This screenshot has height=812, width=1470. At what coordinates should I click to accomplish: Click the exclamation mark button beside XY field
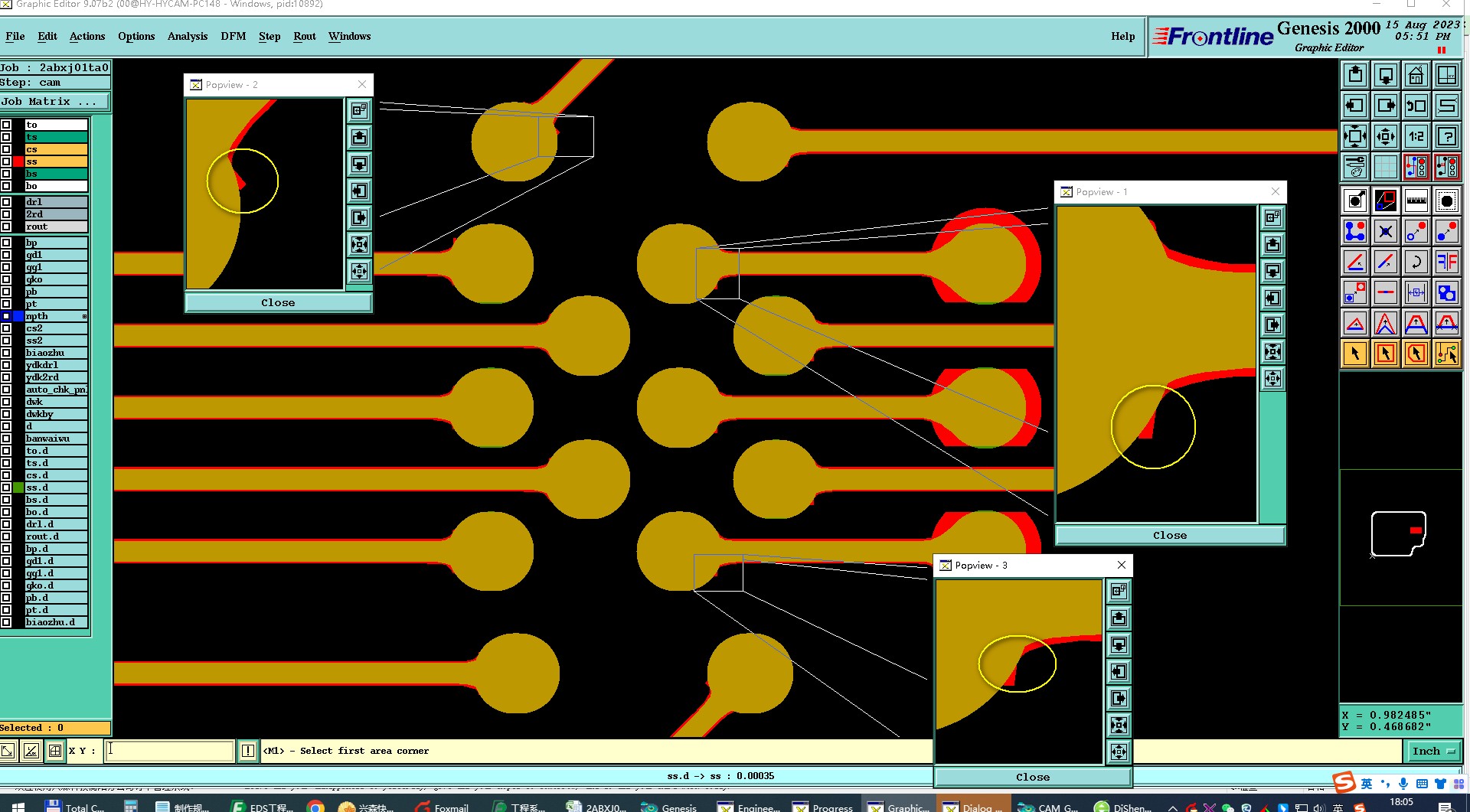[248, 751]
